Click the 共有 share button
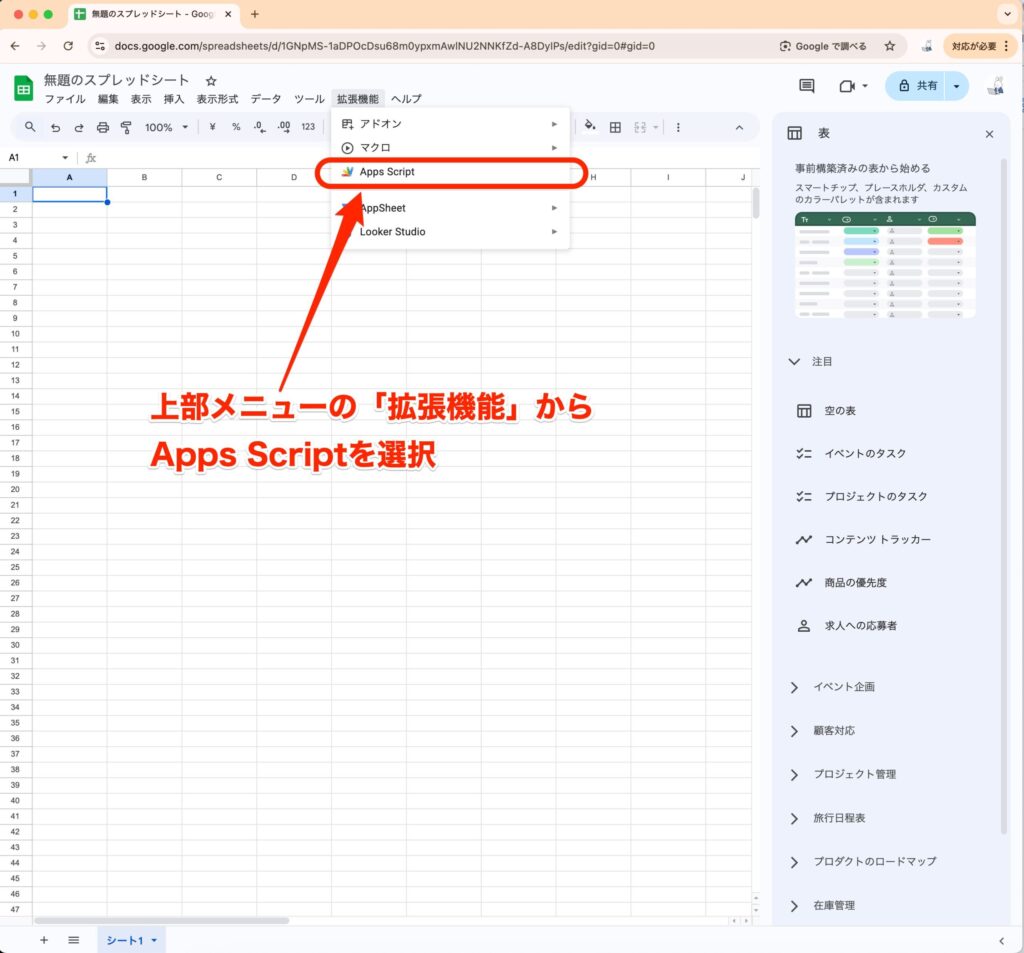Screen dimensions: 1024x953 coord(917,86)
